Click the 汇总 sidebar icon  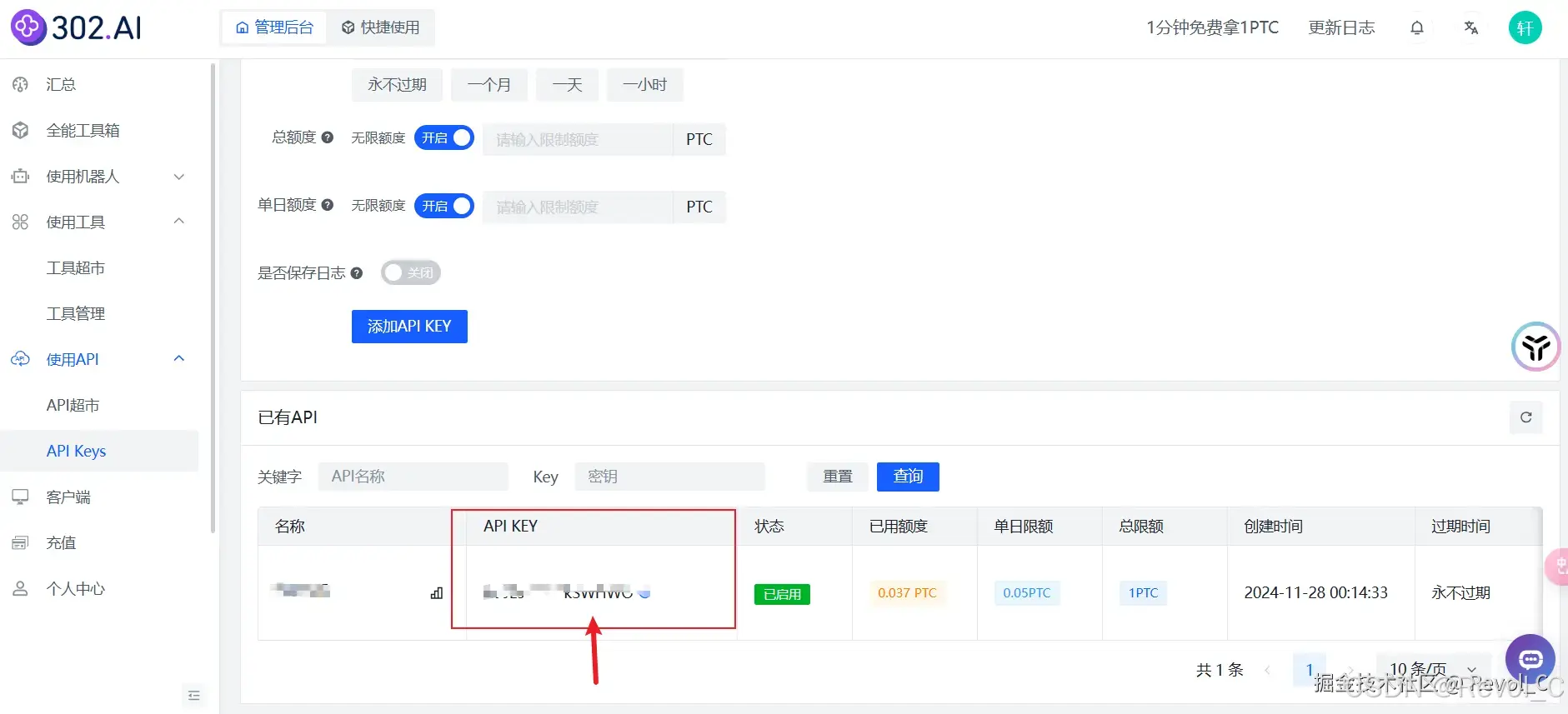pos(21,84)
